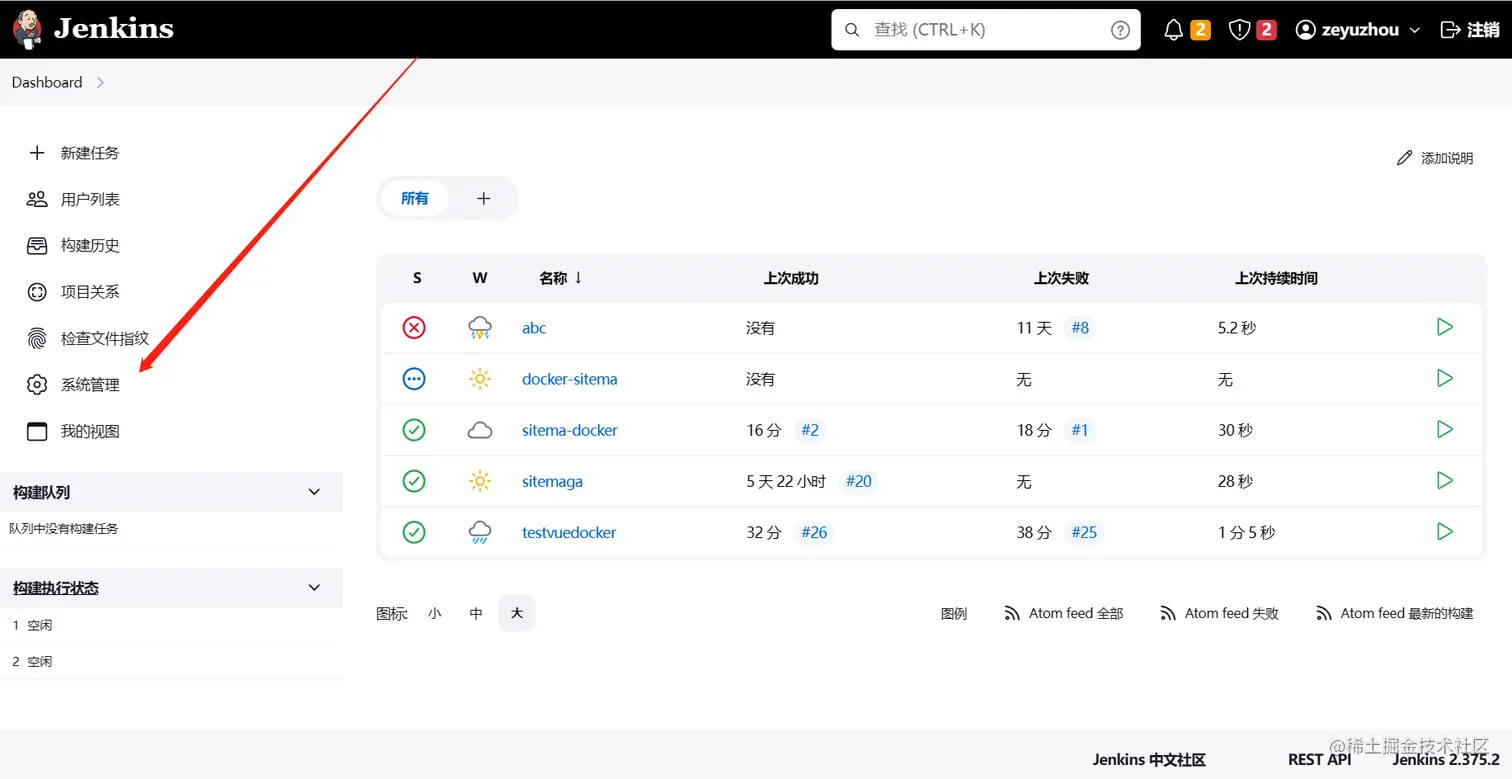The image size is (1512, 779).
Task: Open successful build #26 of testvuedocker
Action: pyautogui.click(x=814, y=532)
